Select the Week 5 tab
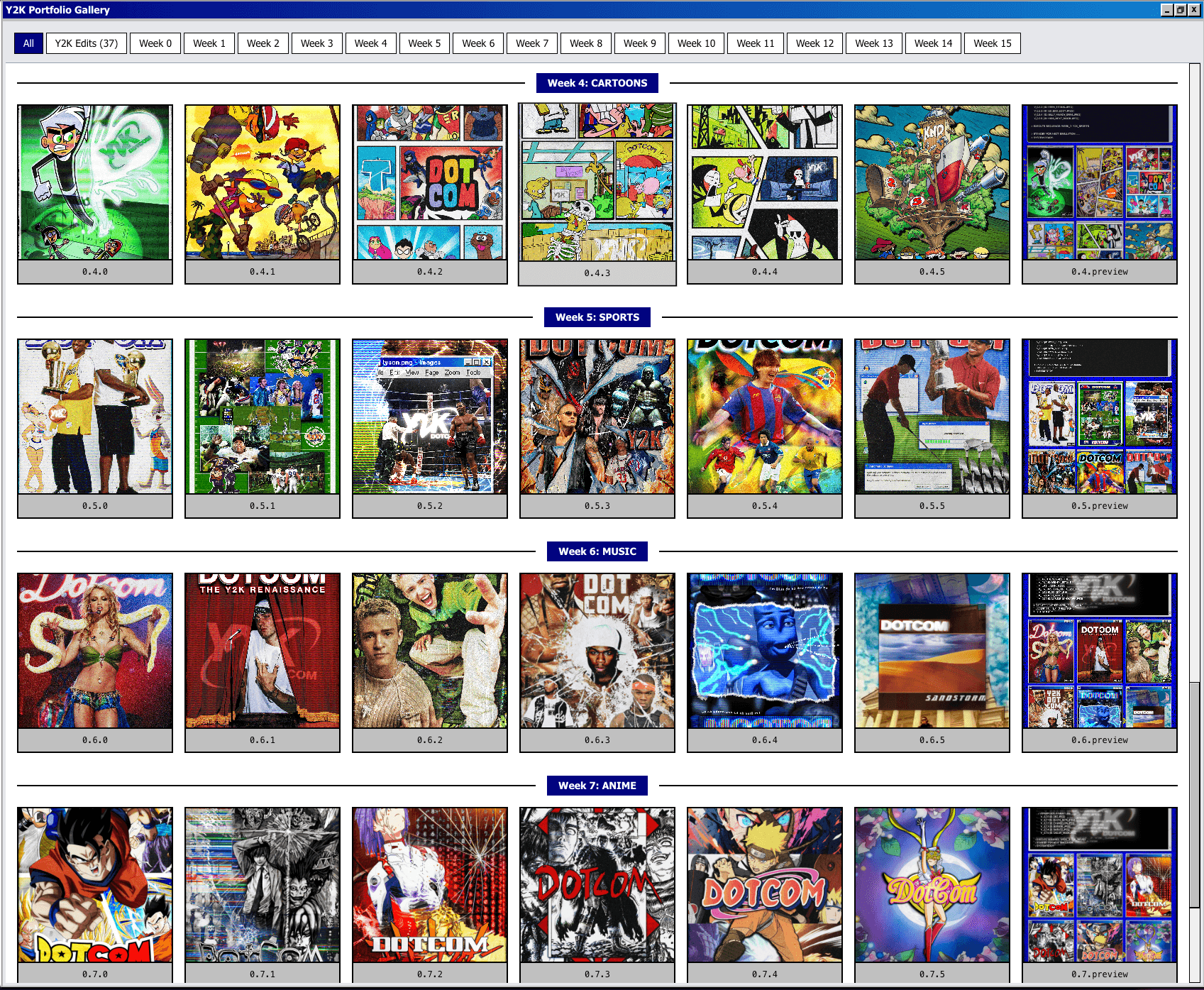 pos(424,43)
